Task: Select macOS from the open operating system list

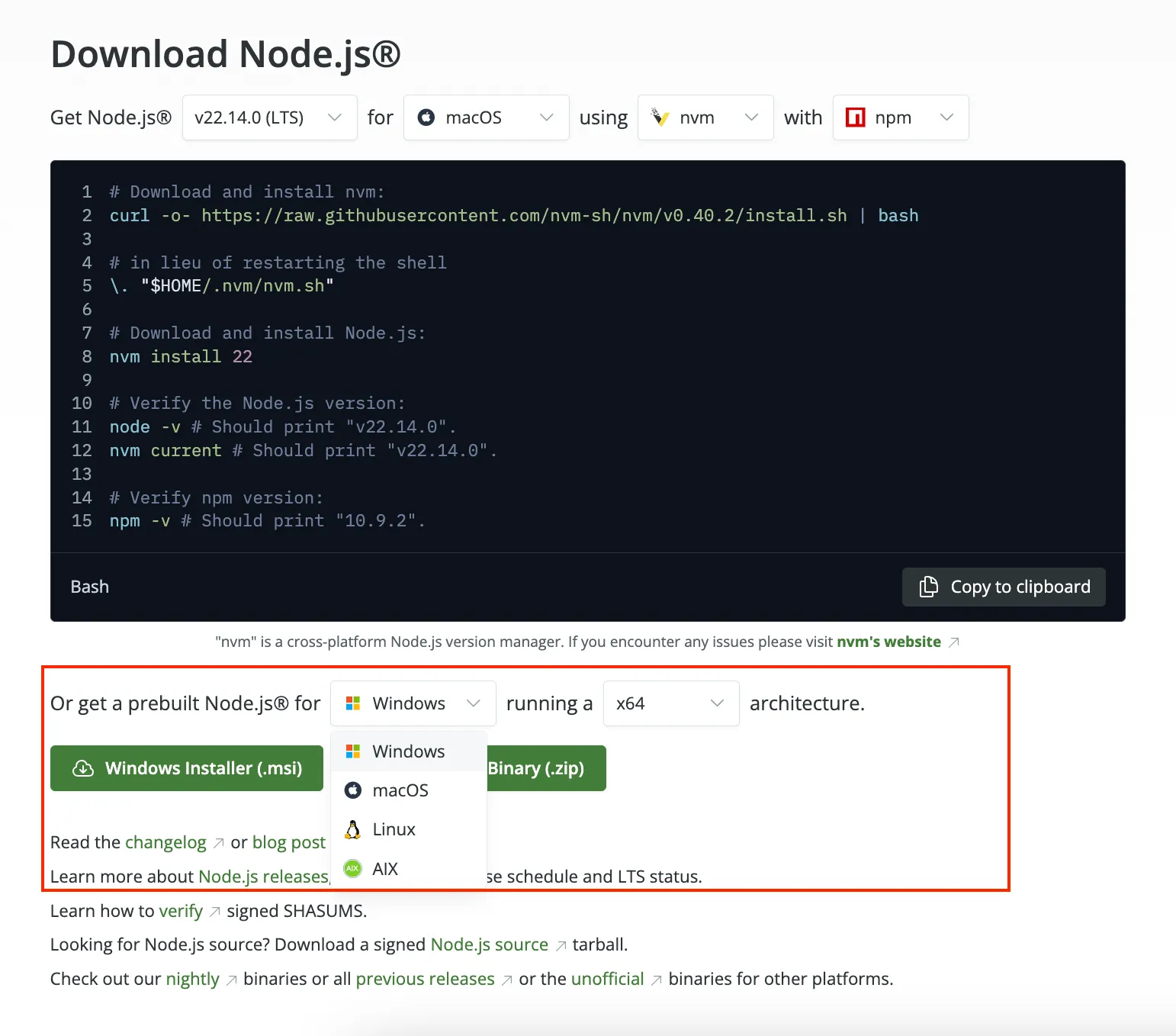Action: click(x=400, y=790)
